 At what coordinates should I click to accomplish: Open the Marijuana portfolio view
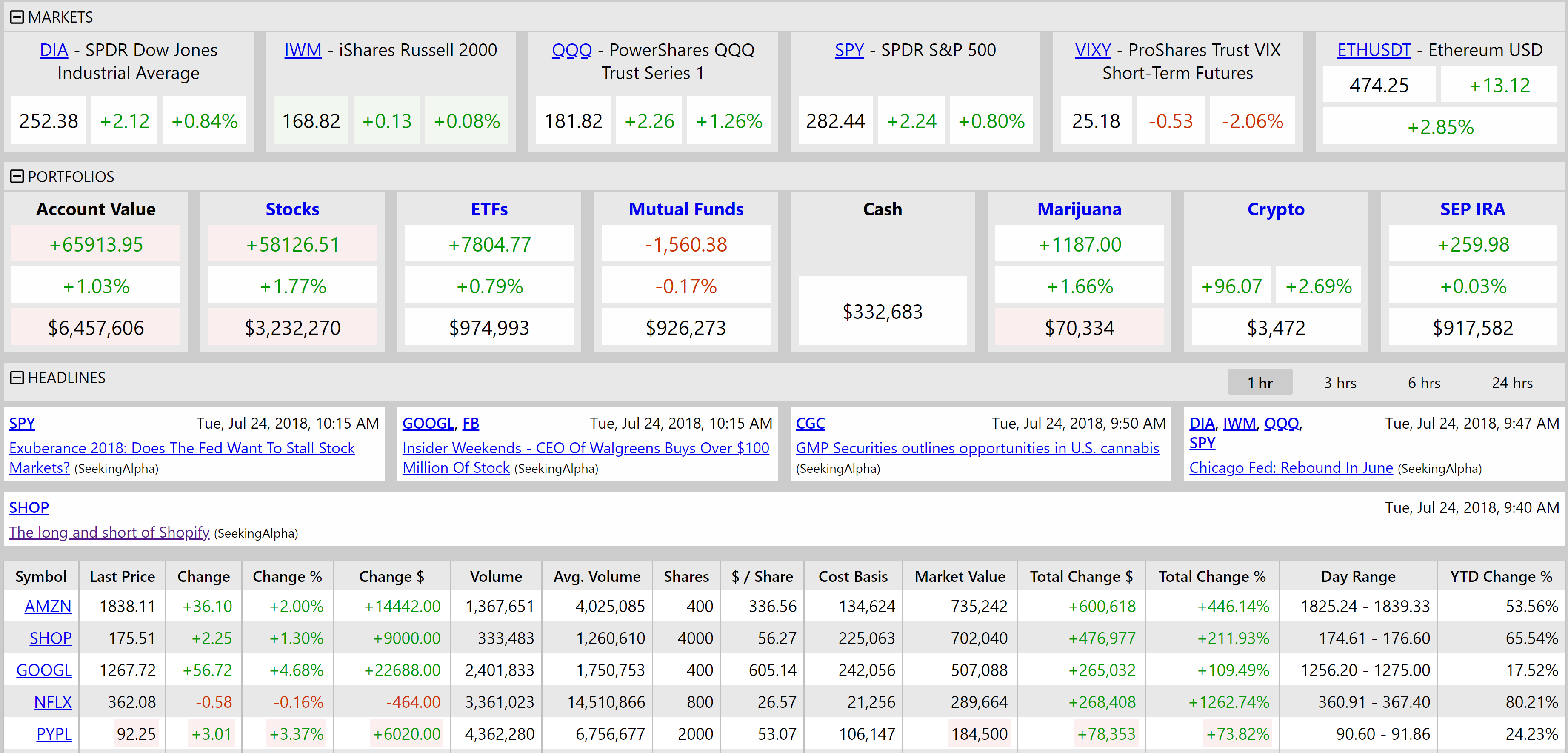point(1079,209)
